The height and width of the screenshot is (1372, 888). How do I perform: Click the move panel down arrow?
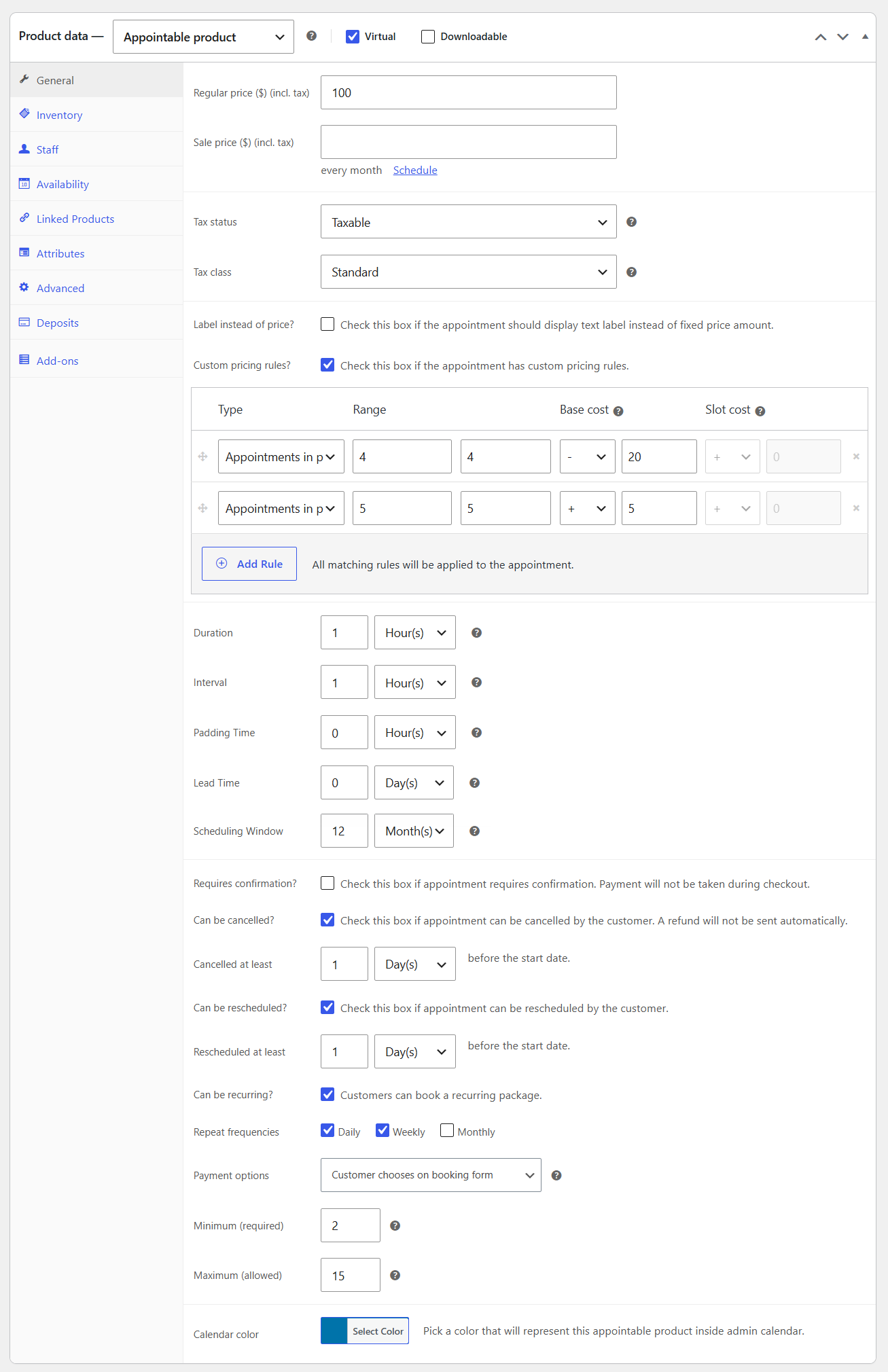[842, 37]
